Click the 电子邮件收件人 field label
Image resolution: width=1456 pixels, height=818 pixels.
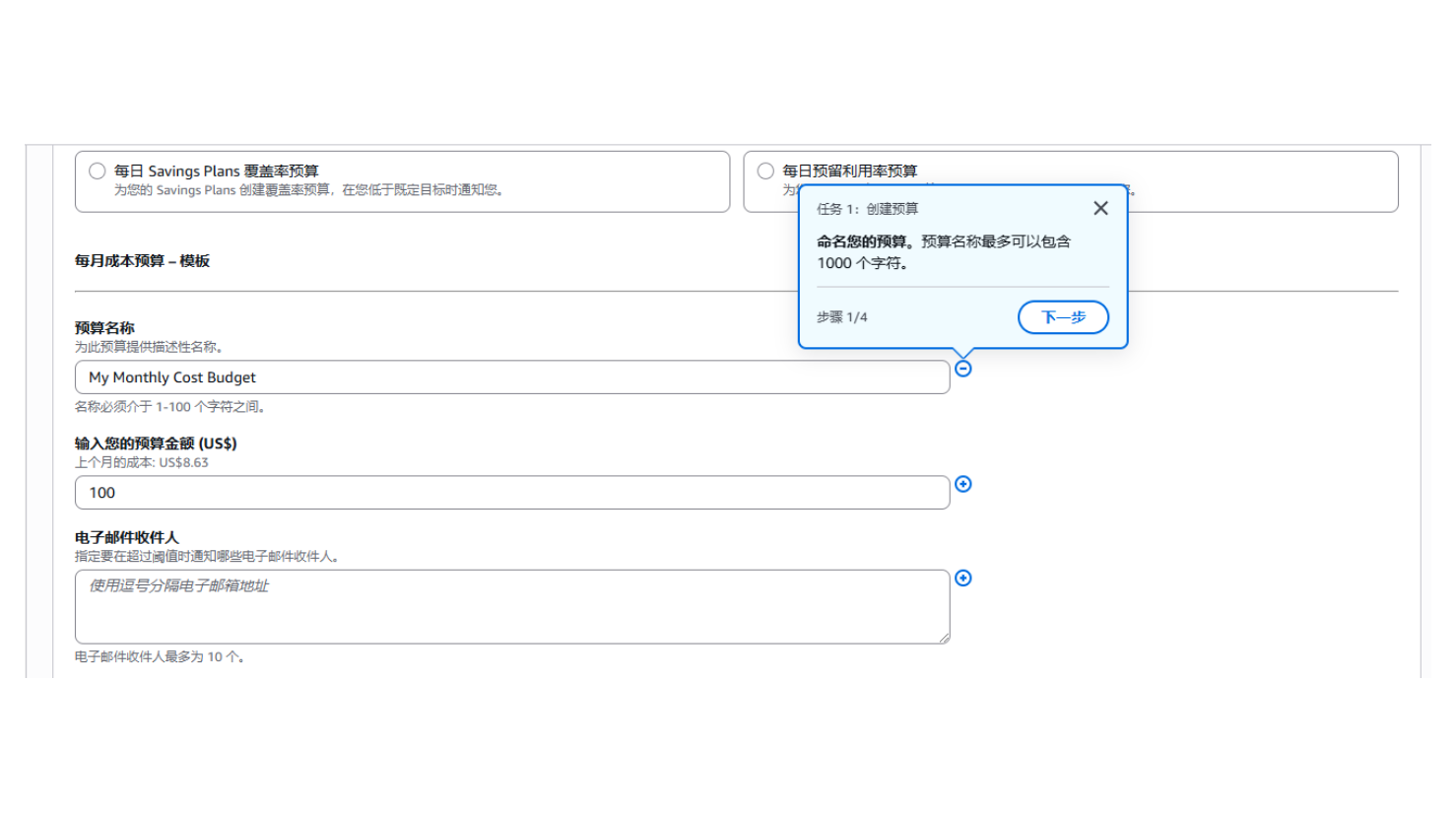pyautogui.click(x=127, y=538)
